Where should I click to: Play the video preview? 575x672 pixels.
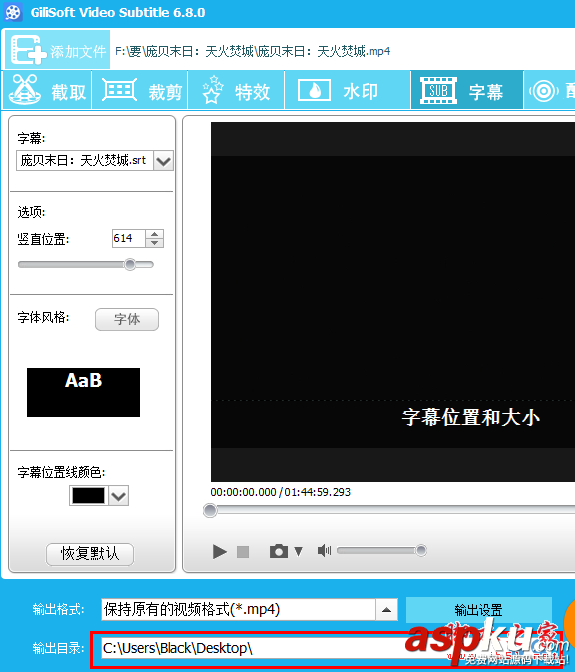[x=220, y=551]
